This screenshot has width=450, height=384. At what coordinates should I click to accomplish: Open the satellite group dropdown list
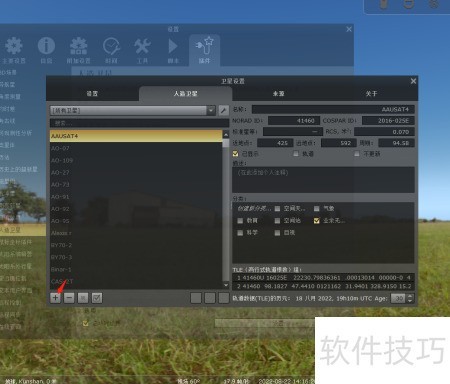[133, 110]
